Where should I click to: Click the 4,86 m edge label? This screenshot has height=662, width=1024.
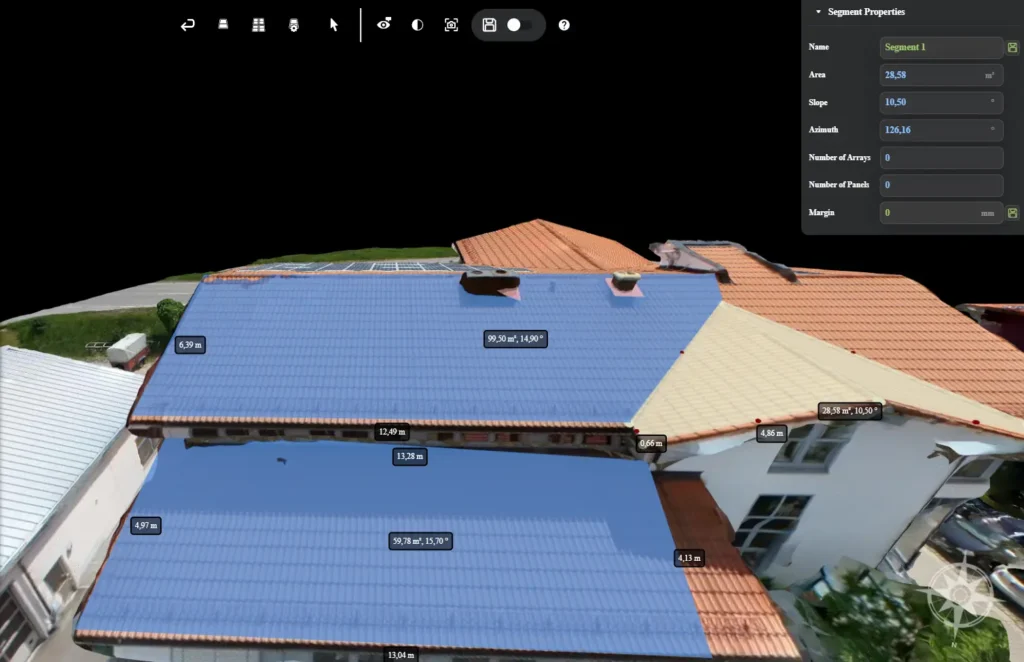[771, 433]
